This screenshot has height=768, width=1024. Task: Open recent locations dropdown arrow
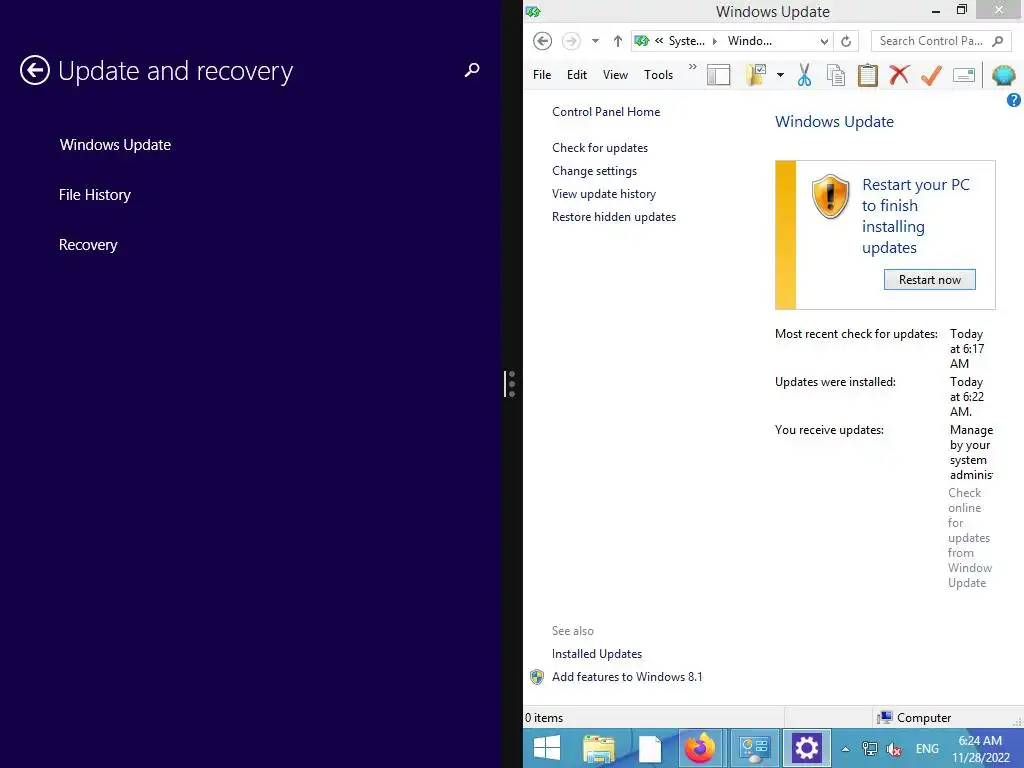[x=595, y=40]
